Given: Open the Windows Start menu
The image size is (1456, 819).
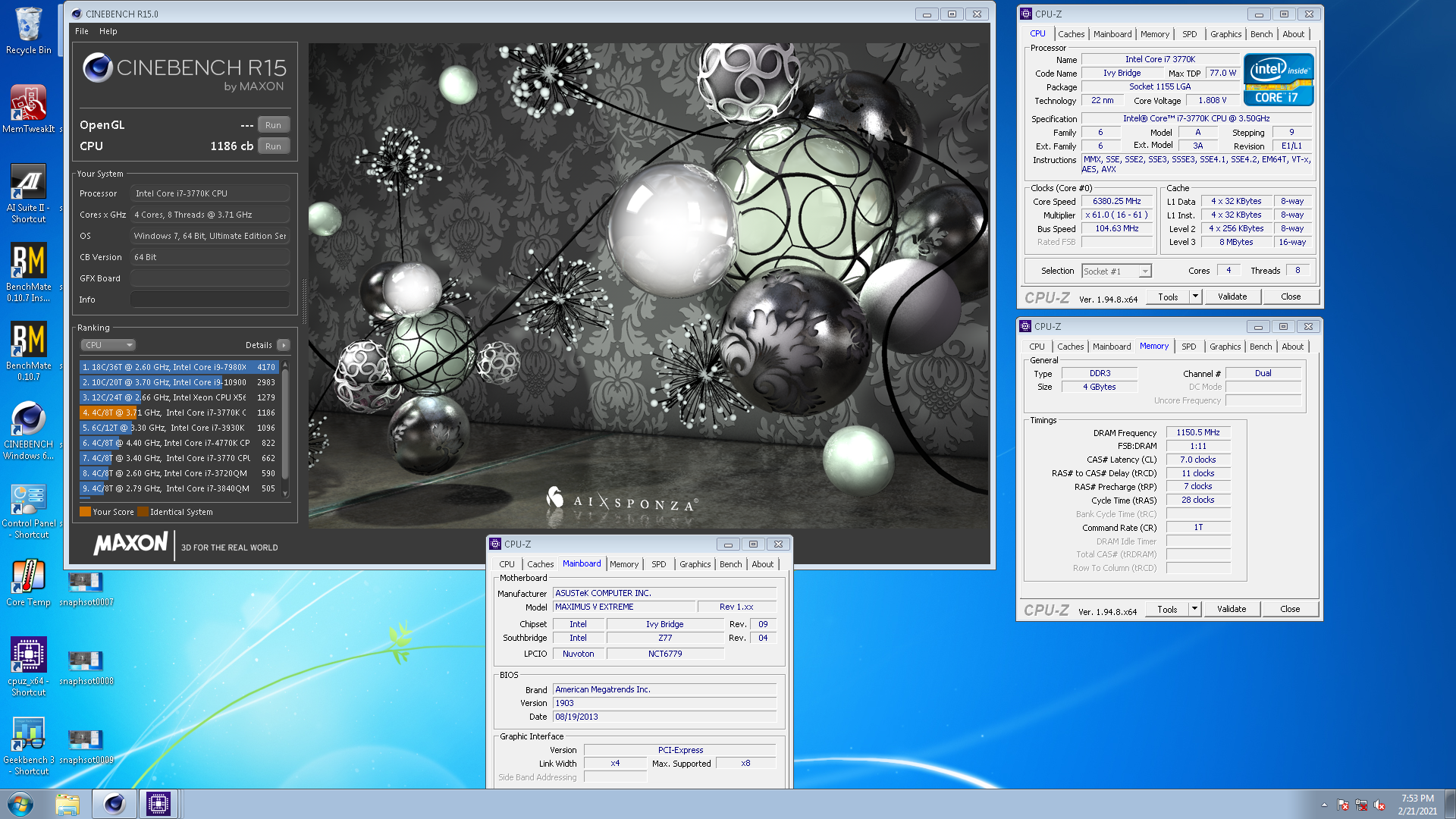Looking at the screenshot, I should [20, 804].
